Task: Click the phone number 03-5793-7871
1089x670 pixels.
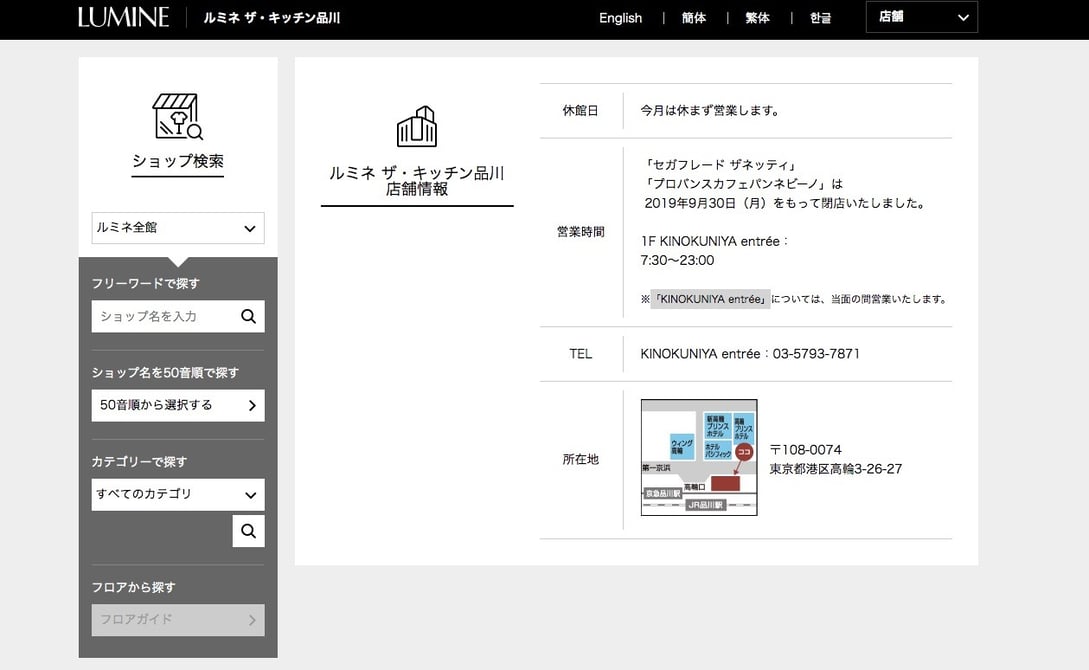Action: [x=816, y=353]
